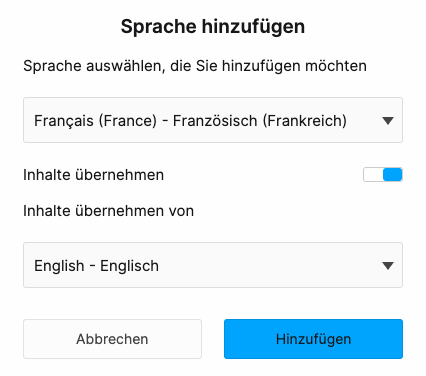
Task: Disable the blue content copy switch
Action: coord(383,175)
